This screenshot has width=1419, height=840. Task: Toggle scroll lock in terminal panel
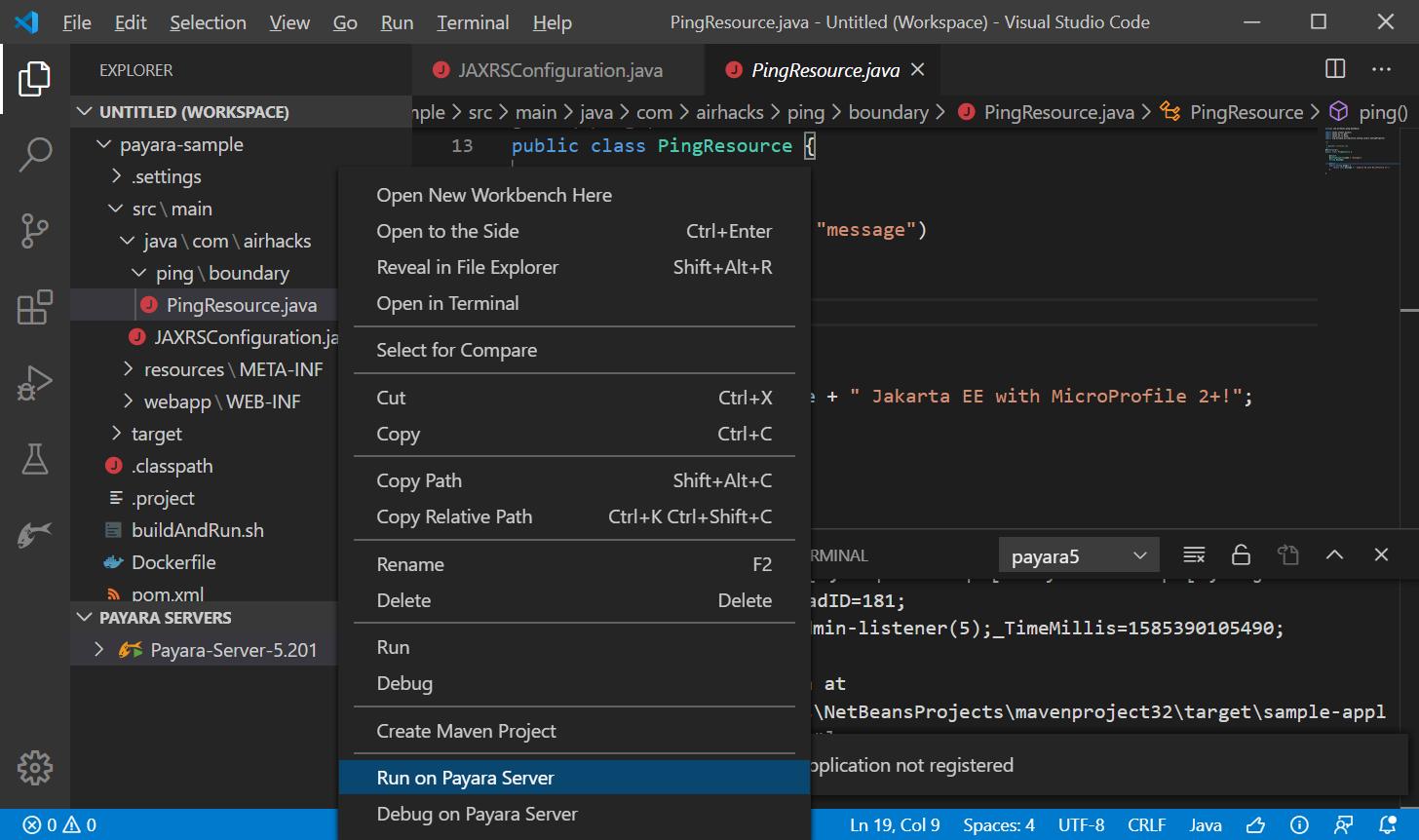1241,555
